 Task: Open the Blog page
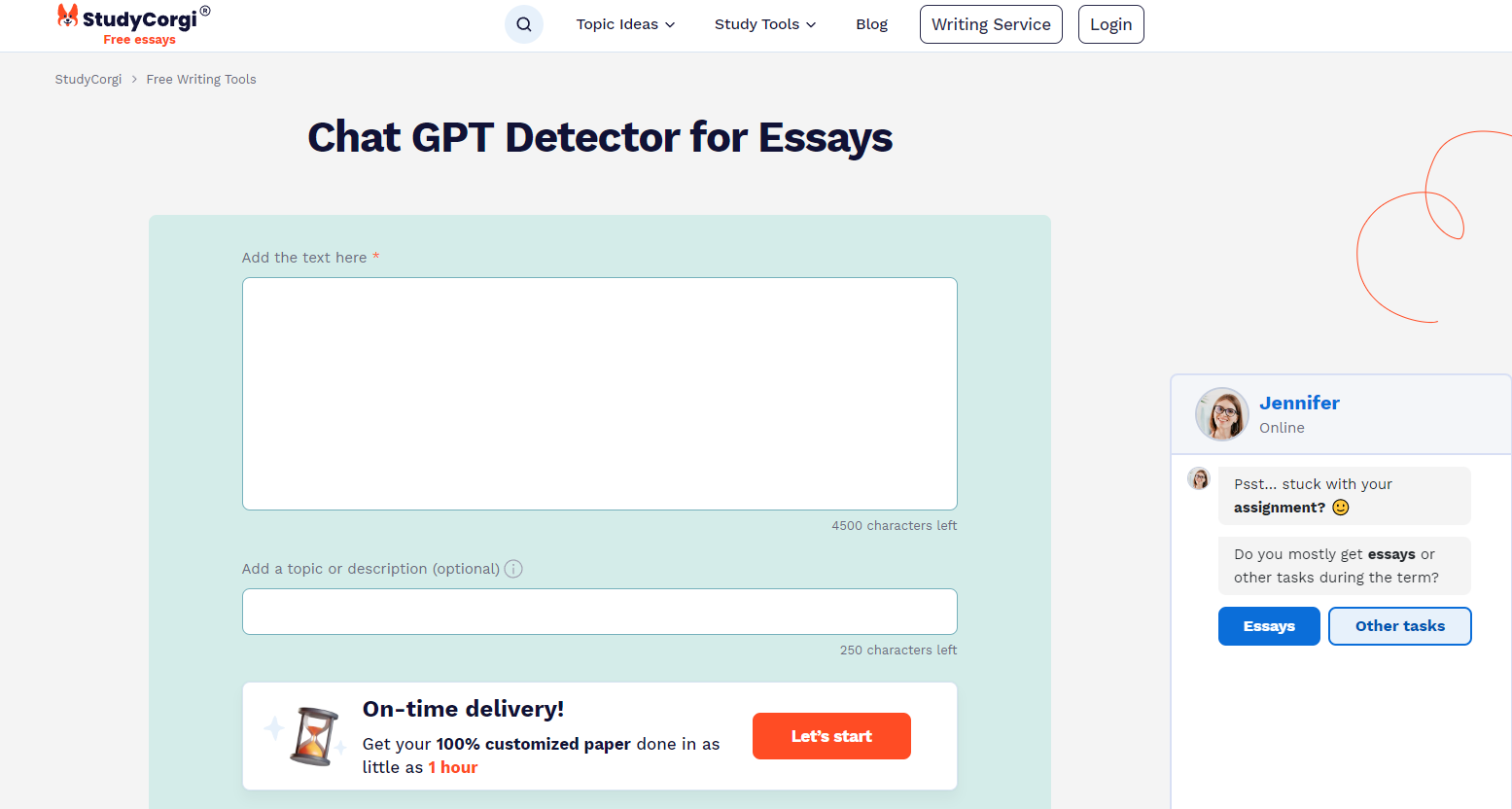[x=871, y=24]
